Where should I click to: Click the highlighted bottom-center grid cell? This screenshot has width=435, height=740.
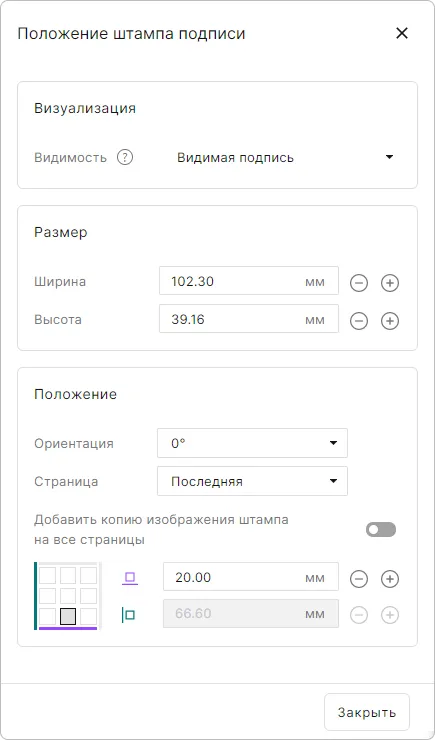click(x=68, y=616)
